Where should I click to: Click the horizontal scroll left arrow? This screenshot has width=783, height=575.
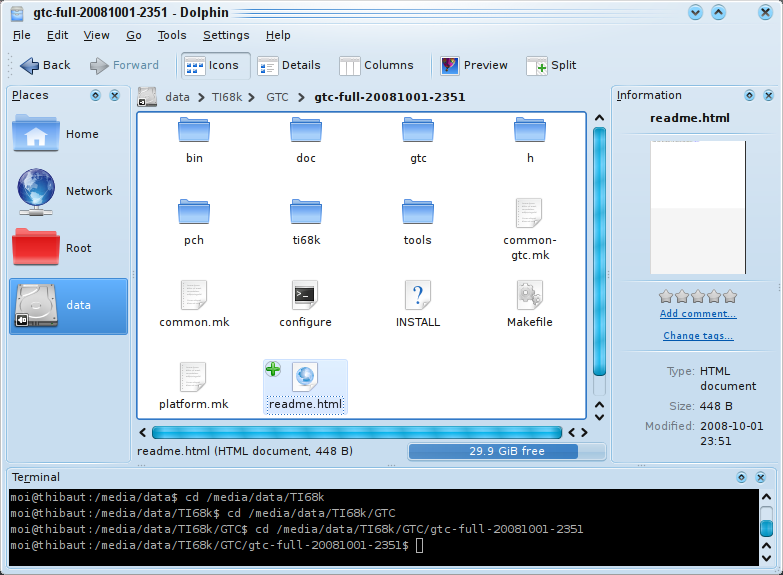(143, 432)
